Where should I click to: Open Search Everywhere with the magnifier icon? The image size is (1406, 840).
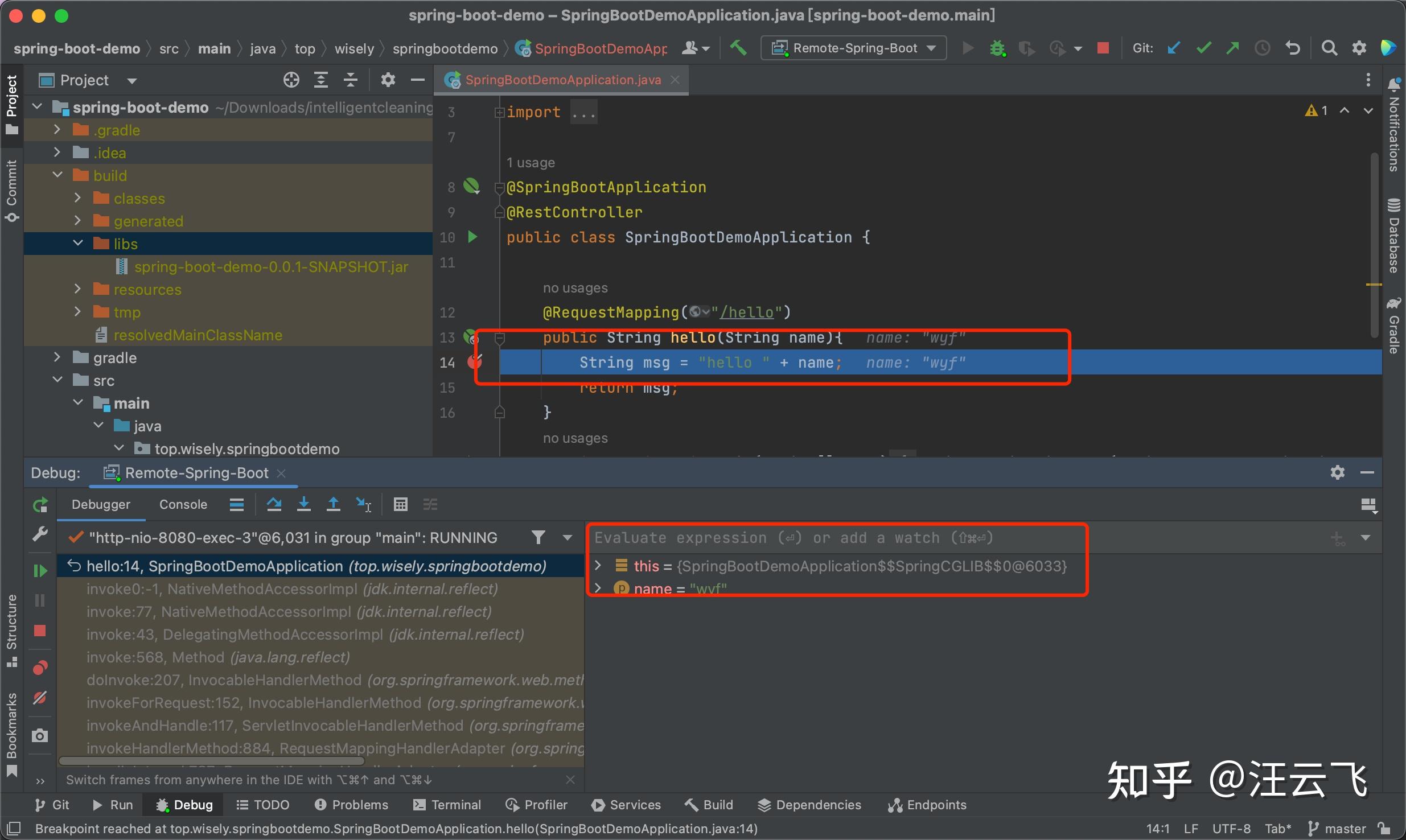pos(1330,48)
